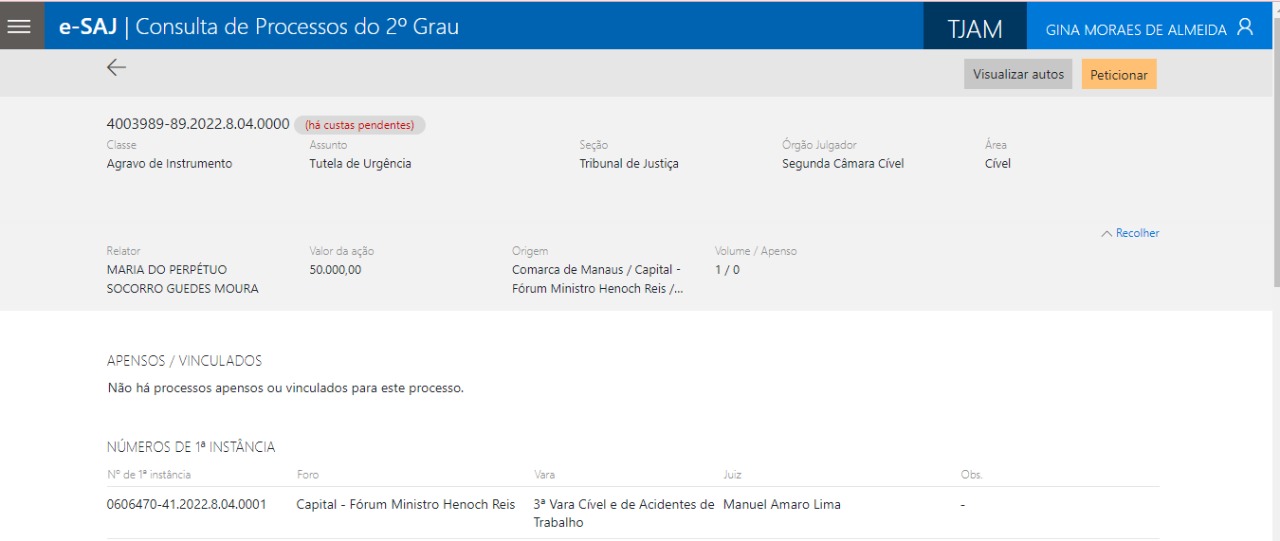Collapse details with the Recolher link
The image size is (1280, 541).
click(1137, 233)
